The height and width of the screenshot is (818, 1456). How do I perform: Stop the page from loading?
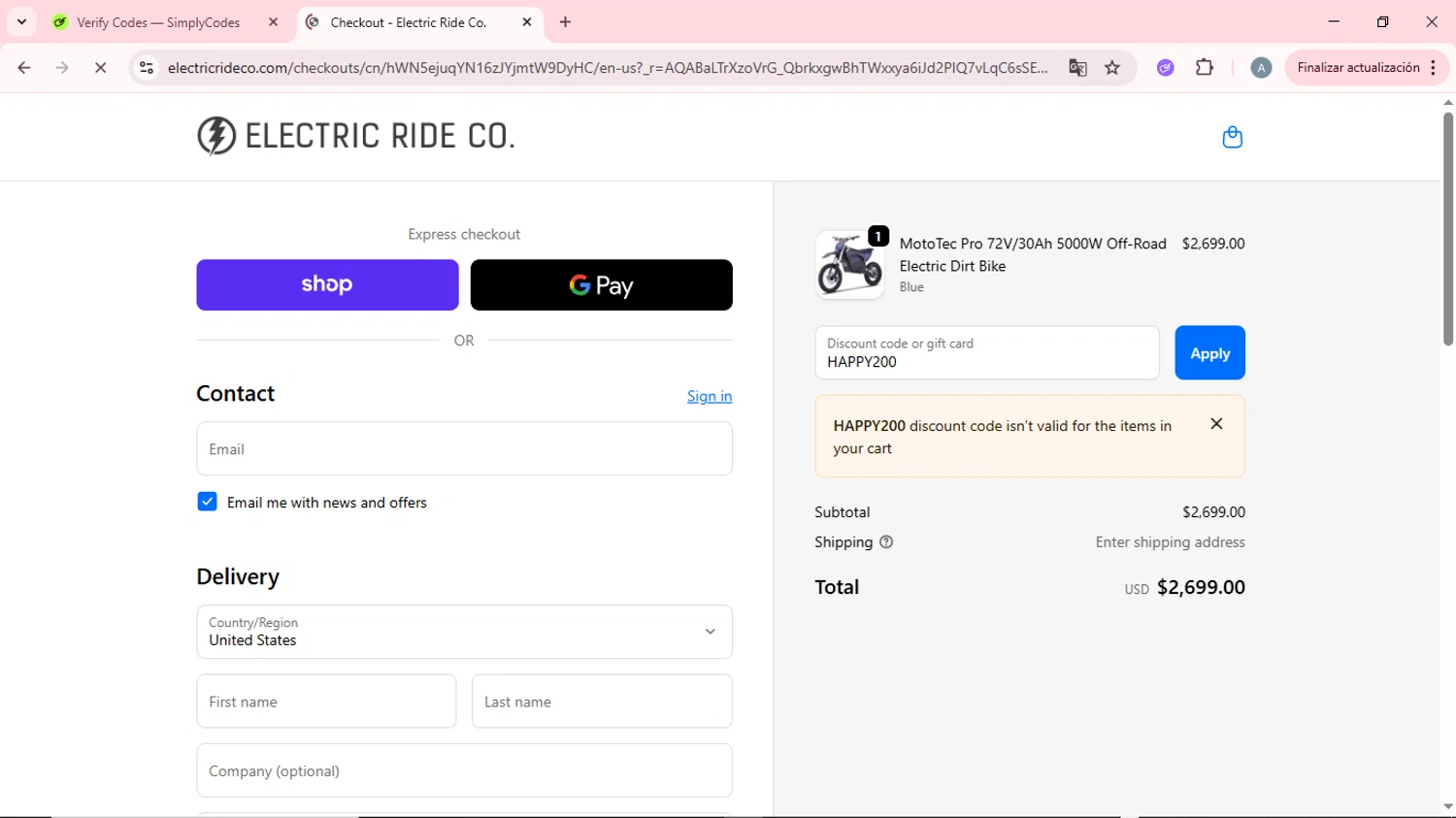click(x=100, y=68)
